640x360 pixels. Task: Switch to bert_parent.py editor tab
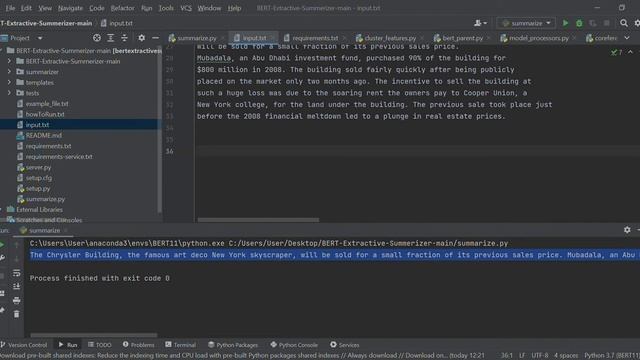462,38
